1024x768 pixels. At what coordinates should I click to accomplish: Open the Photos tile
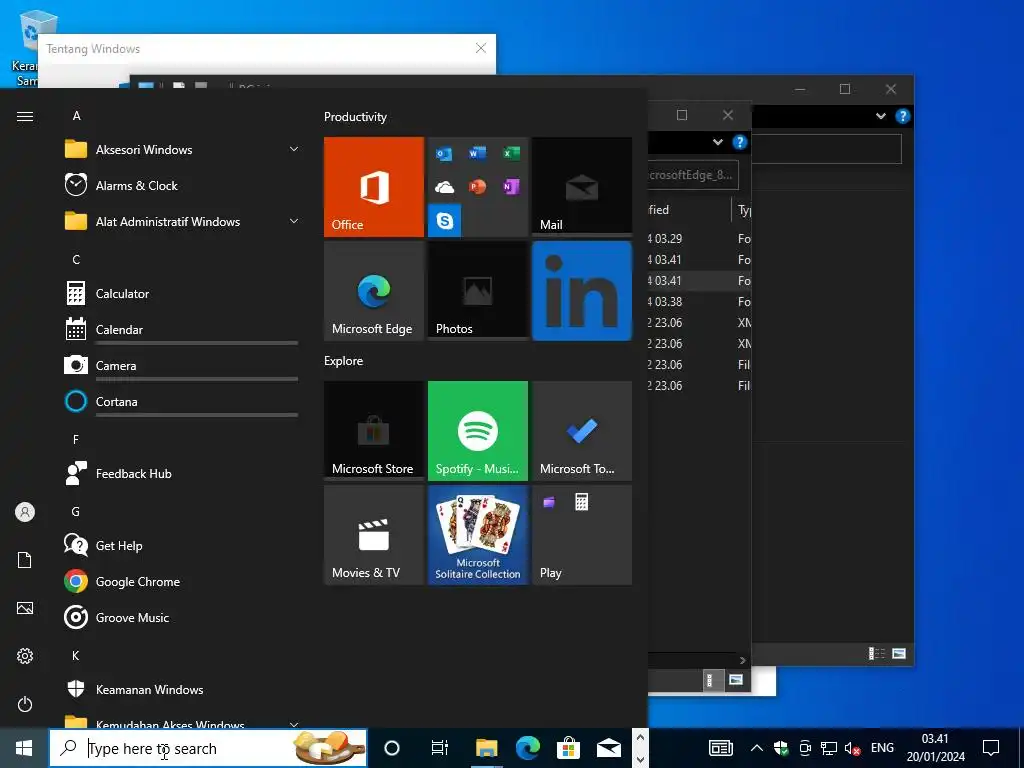click(478, 291)
